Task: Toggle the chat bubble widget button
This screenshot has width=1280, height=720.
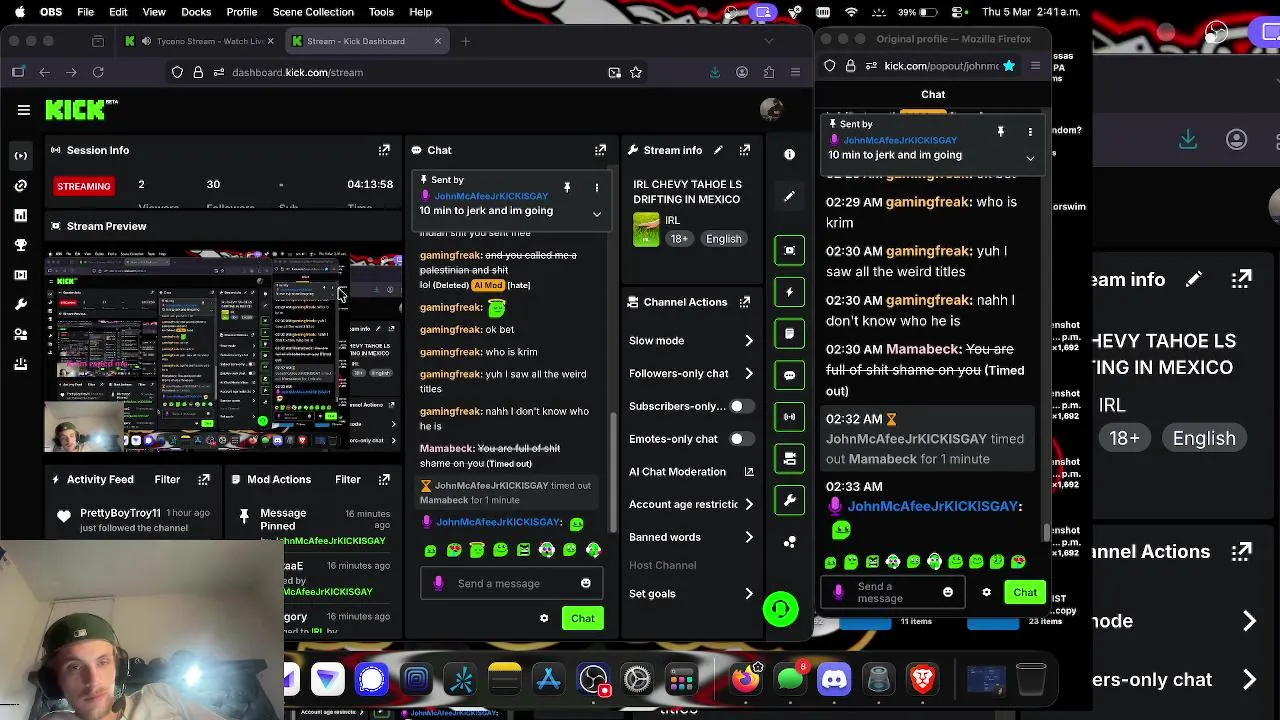Action: (789, 376)
